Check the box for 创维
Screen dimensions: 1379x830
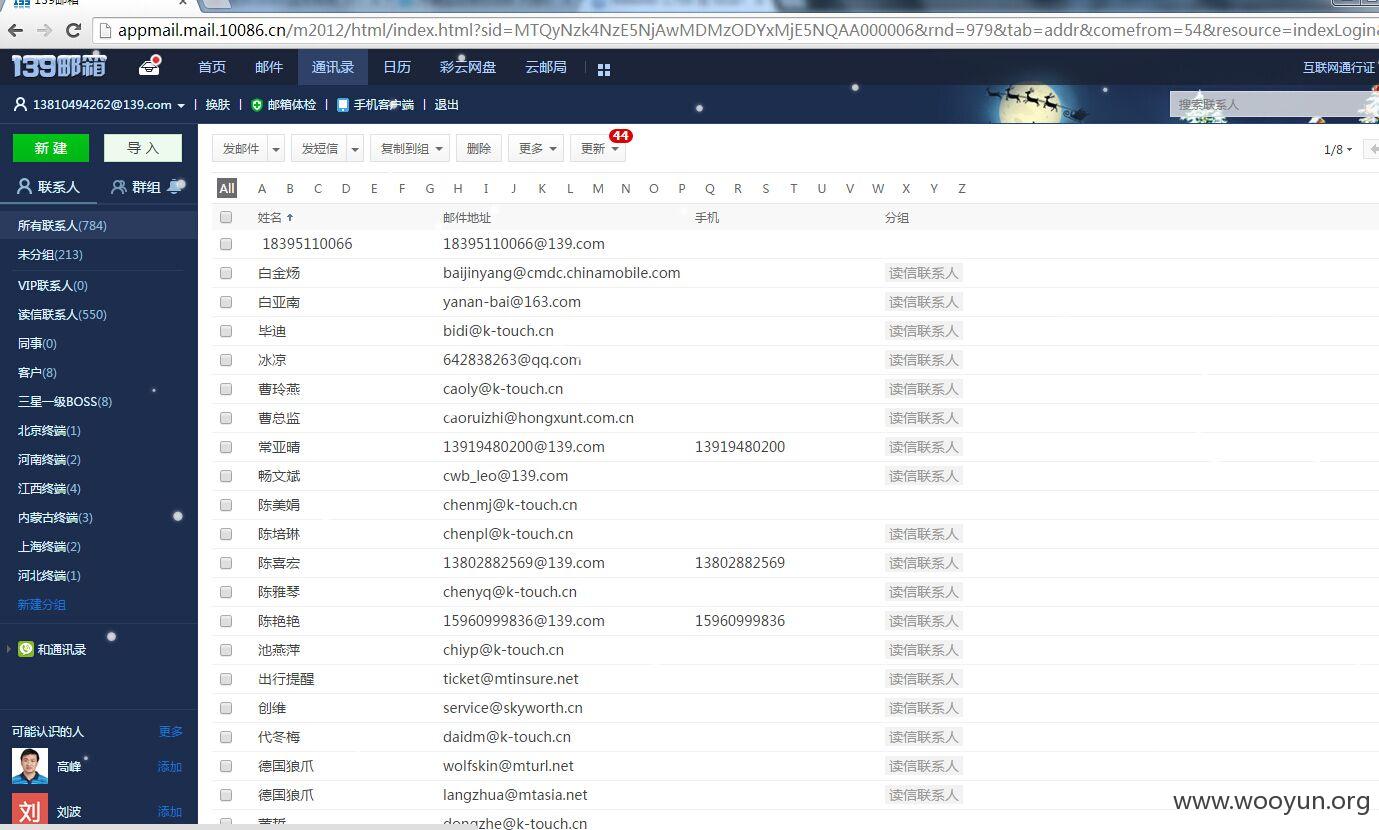[226, 708]
